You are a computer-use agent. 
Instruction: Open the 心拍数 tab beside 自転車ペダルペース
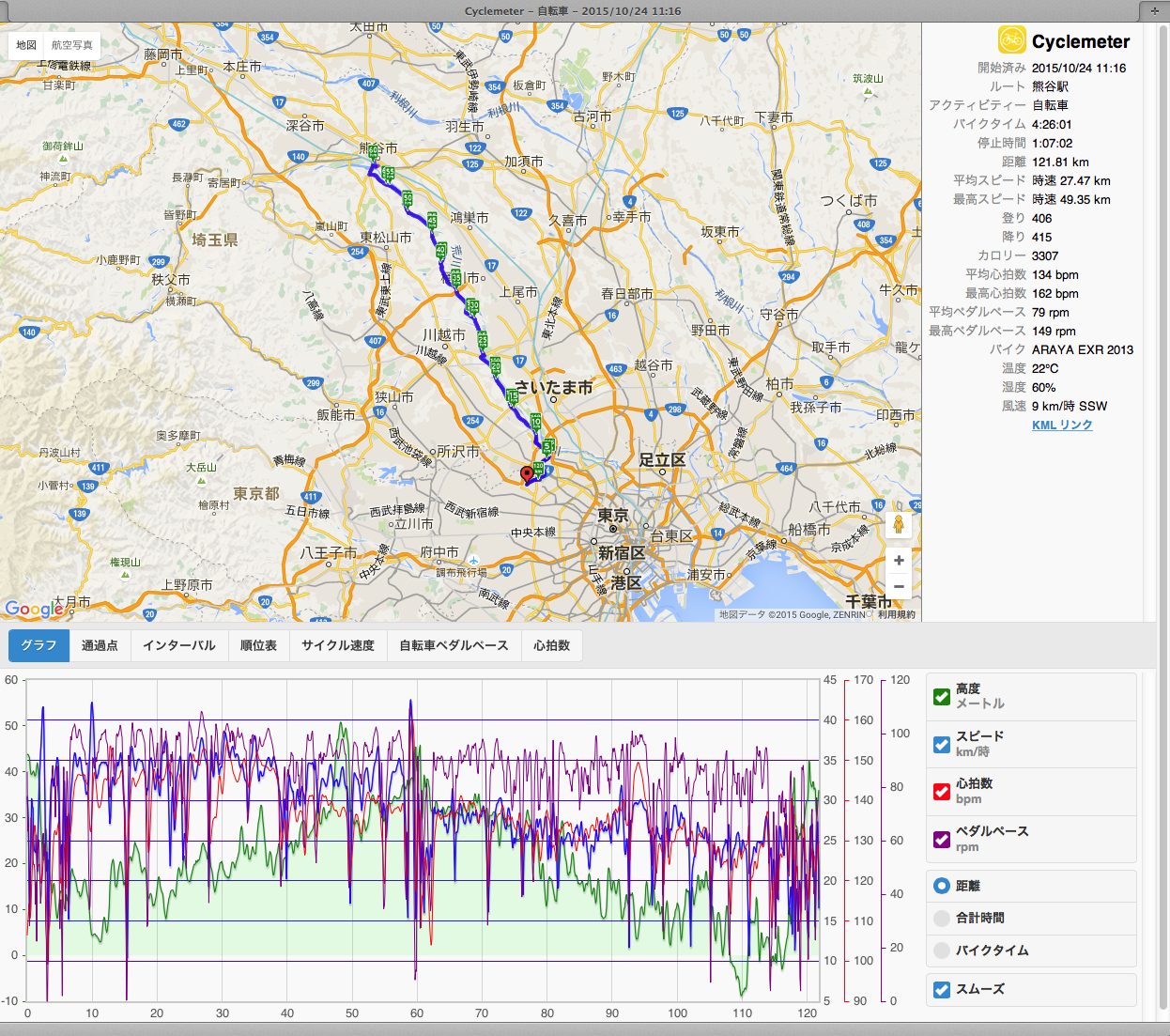[x=552, y=645]
